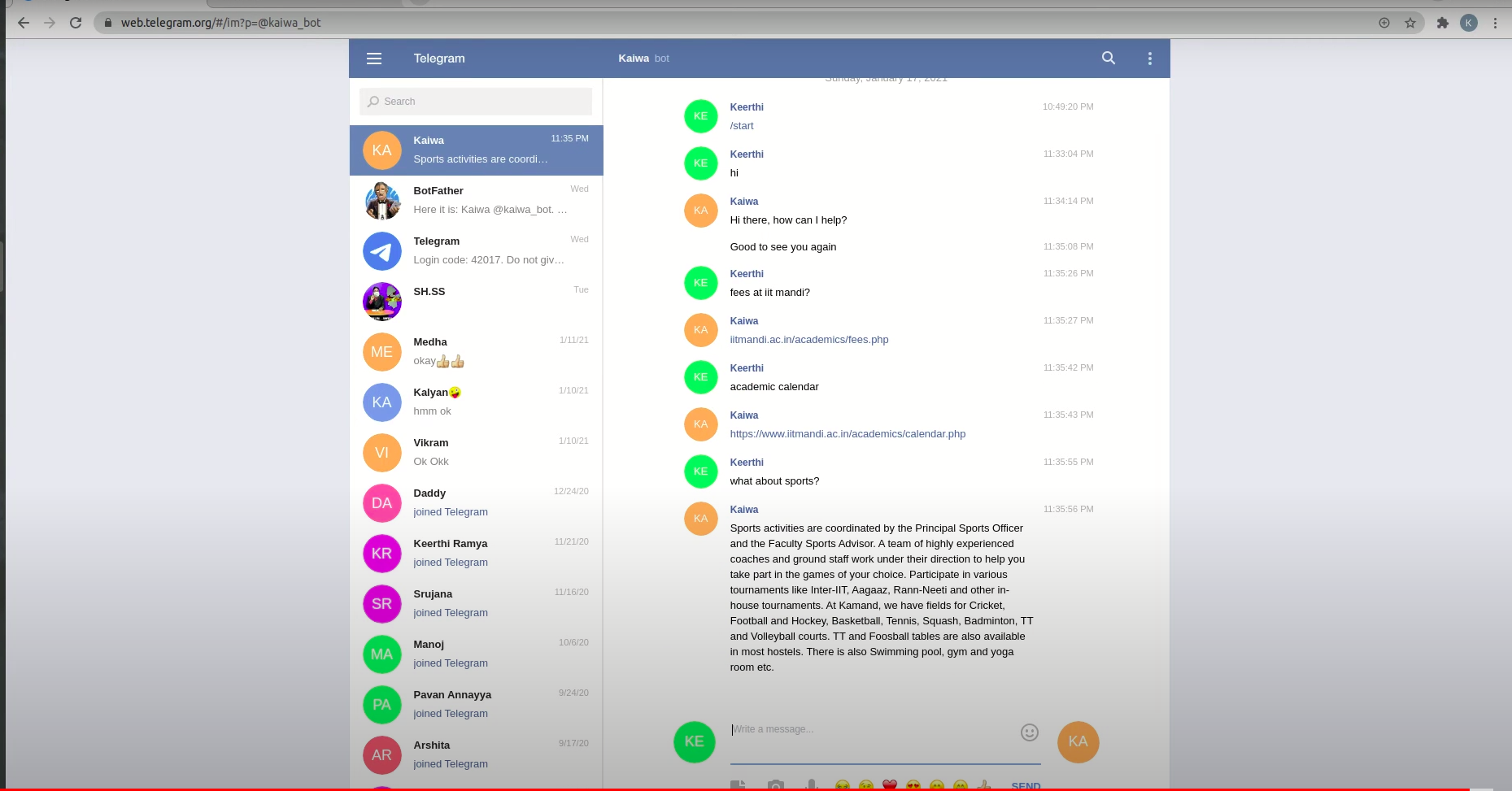Screen dimensions: 1512x791
Task: Click the Kaiwa bot title in header
Action: pos(643,59)
